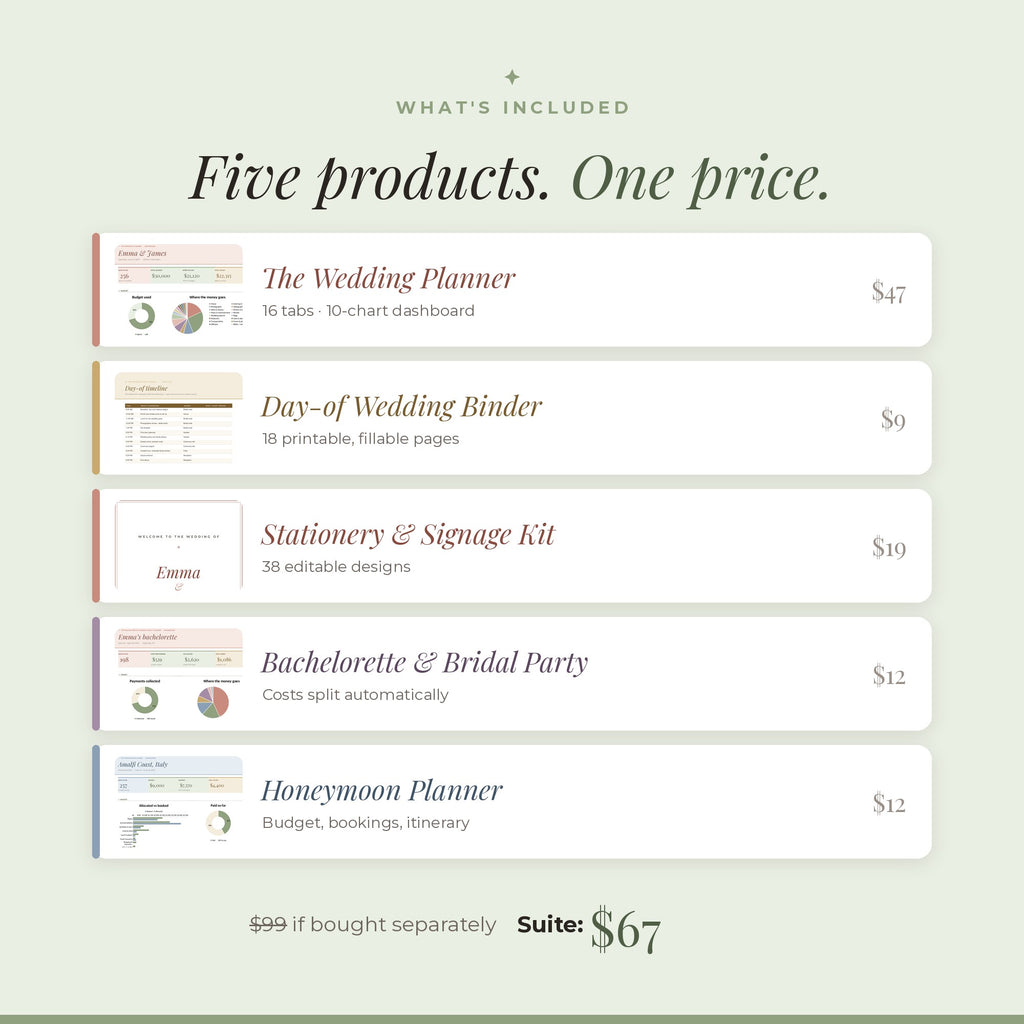Image resolution: width=1024 pixels, height=1024 pixels.
Task: Open The Wedding Planner dashboard thumbnail
Action: [179, 290]
